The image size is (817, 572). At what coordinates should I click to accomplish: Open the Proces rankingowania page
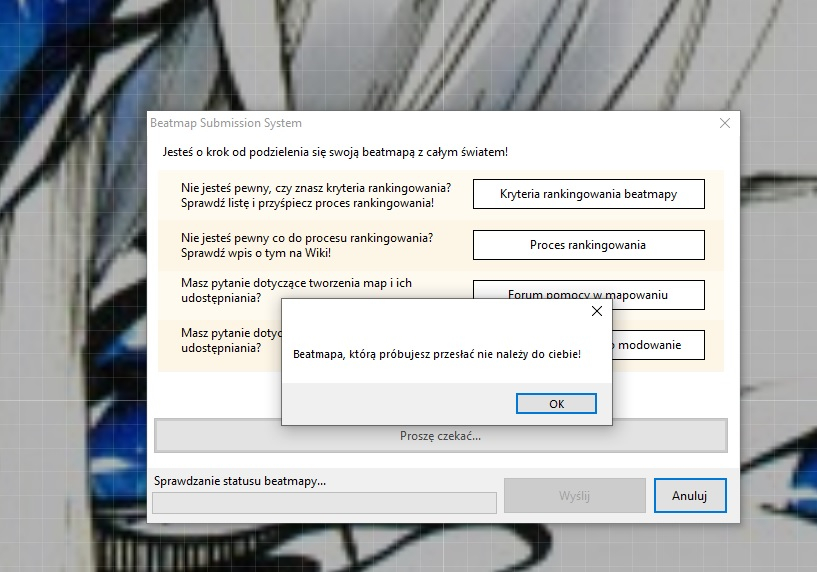[589, 245]
